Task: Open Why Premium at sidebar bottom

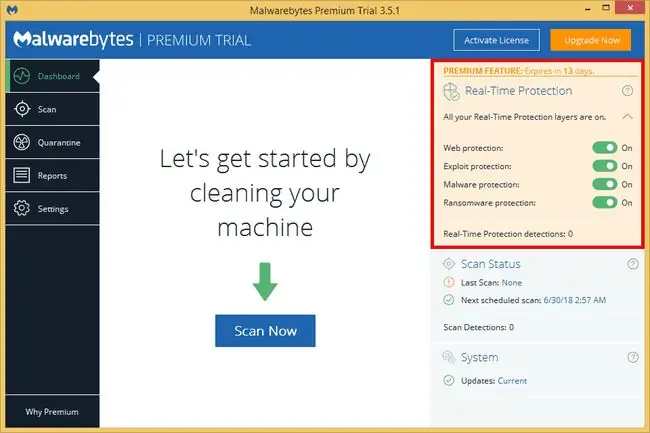Action: tap(52, 411)
